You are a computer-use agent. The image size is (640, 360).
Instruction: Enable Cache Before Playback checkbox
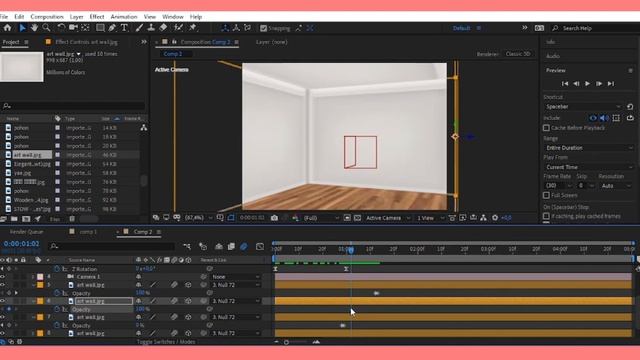tap(546, 128)
